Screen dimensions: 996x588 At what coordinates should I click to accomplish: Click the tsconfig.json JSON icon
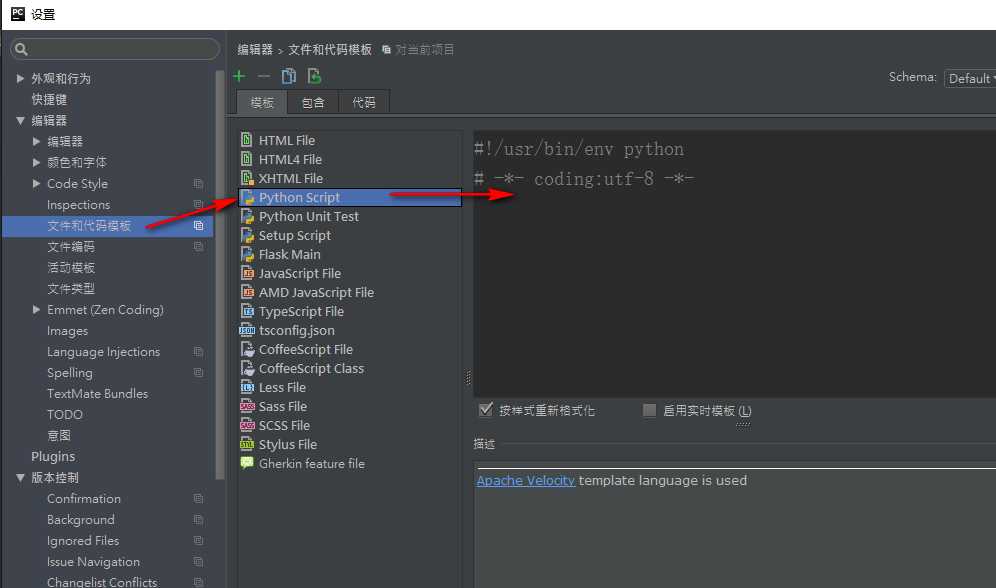[x=247, y=330]
